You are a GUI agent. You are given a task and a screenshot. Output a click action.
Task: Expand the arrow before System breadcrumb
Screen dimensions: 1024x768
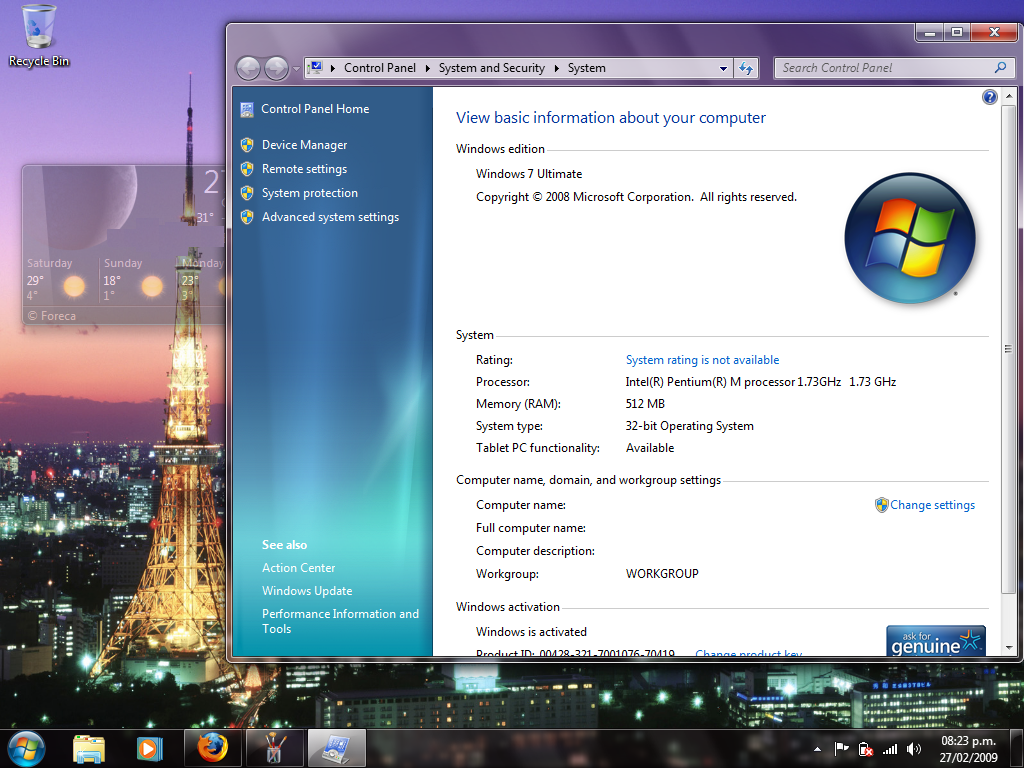pyautogui.click(x=556, y=68)
